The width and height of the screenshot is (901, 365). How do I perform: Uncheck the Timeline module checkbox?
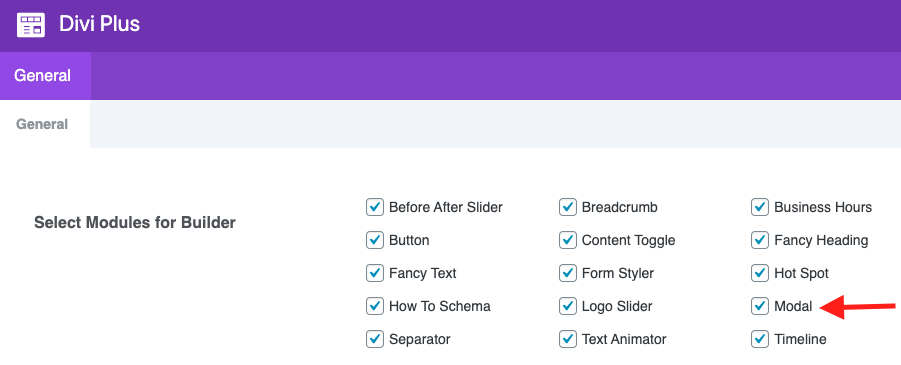point(760,339)
